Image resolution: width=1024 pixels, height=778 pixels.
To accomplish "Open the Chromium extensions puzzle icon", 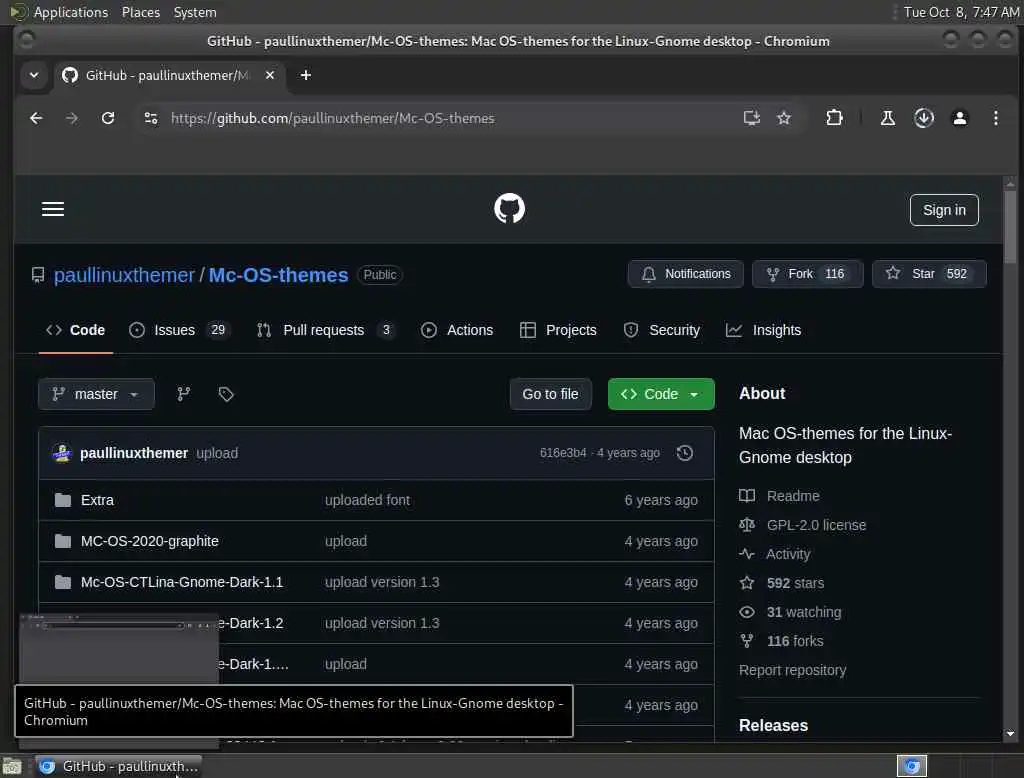I will [x=834, y=118].
